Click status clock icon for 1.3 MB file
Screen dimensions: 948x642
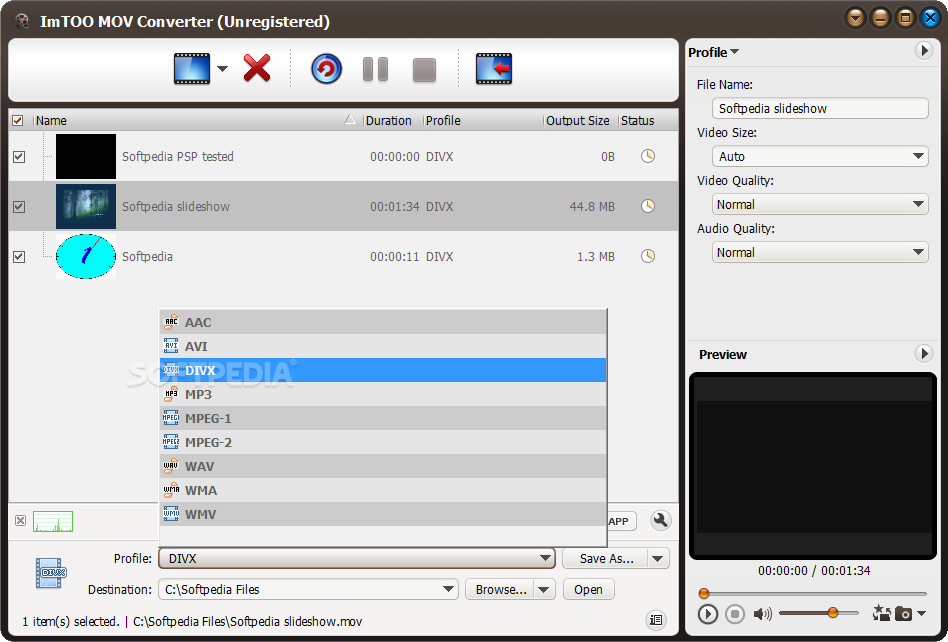coord(648,256)
